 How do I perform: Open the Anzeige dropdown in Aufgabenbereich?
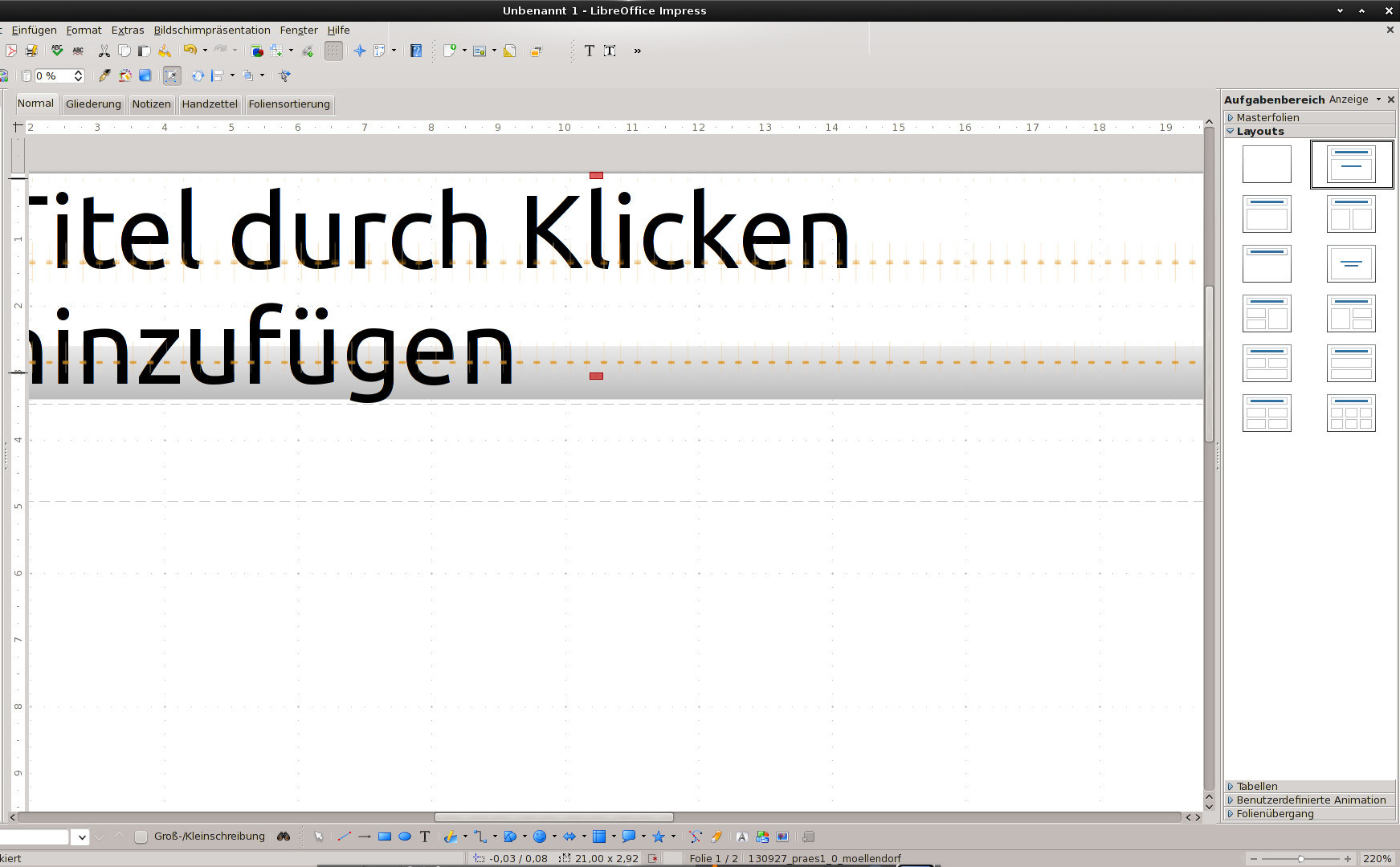1355,100
